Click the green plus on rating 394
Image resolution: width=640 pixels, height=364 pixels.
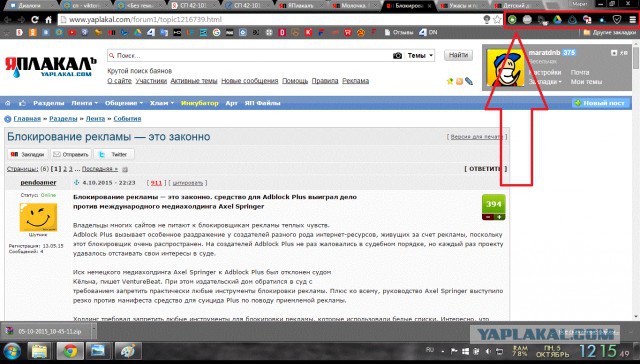click(499, 217)
